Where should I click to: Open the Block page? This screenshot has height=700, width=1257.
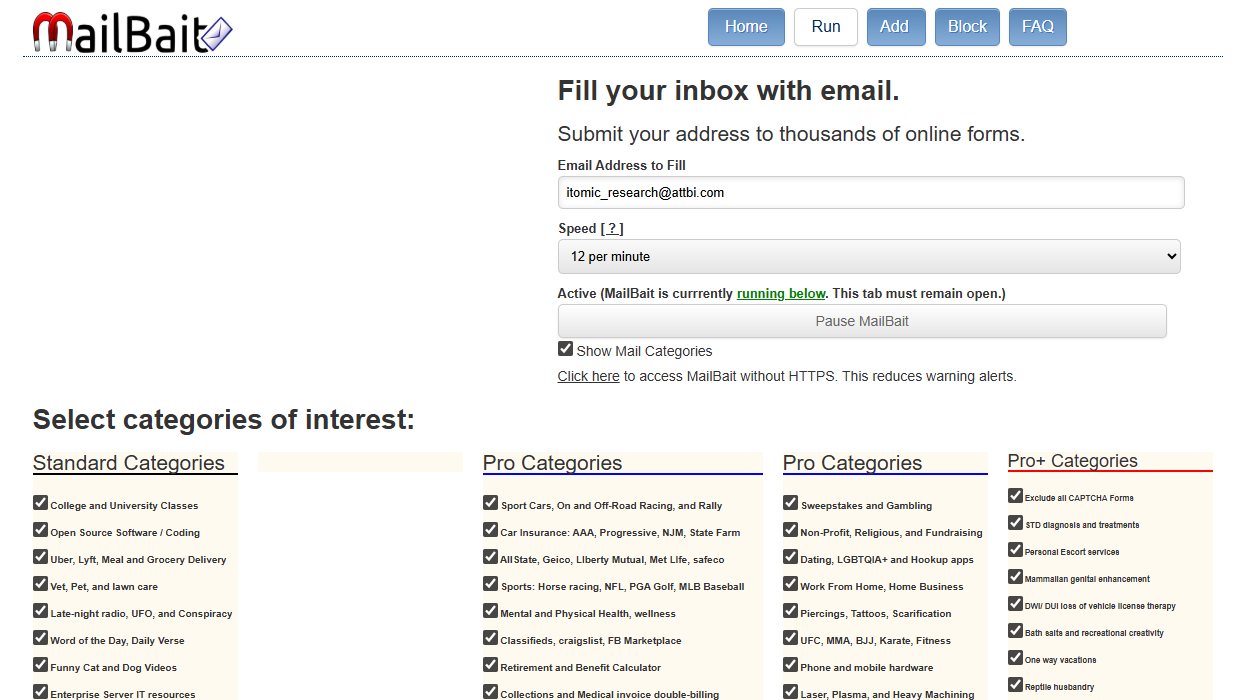pyautogui.click(x=967, y=27)
